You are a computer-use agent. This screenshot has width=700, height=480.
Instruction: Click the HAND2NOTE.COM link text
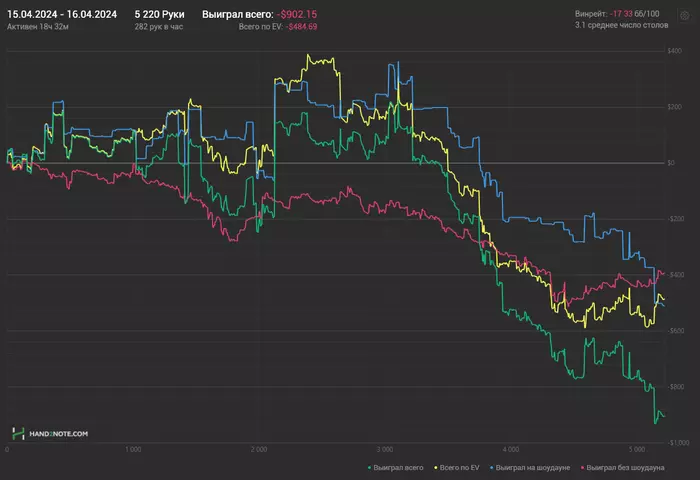tap(58, 434)
